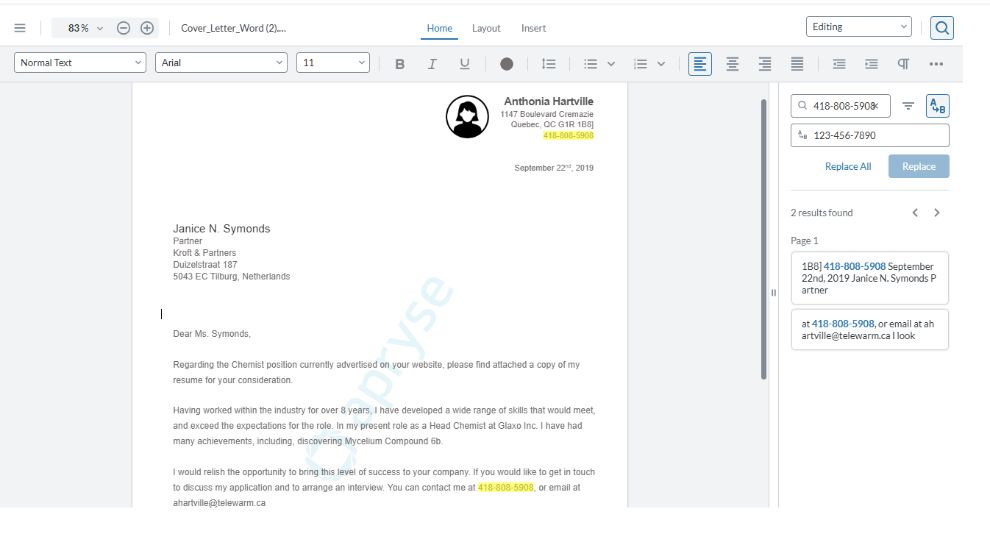Viewport: 990px width, 540px height.
Task: Click the file name Cover_Letter_Word (2)
Action: click(x=234, y=28)
